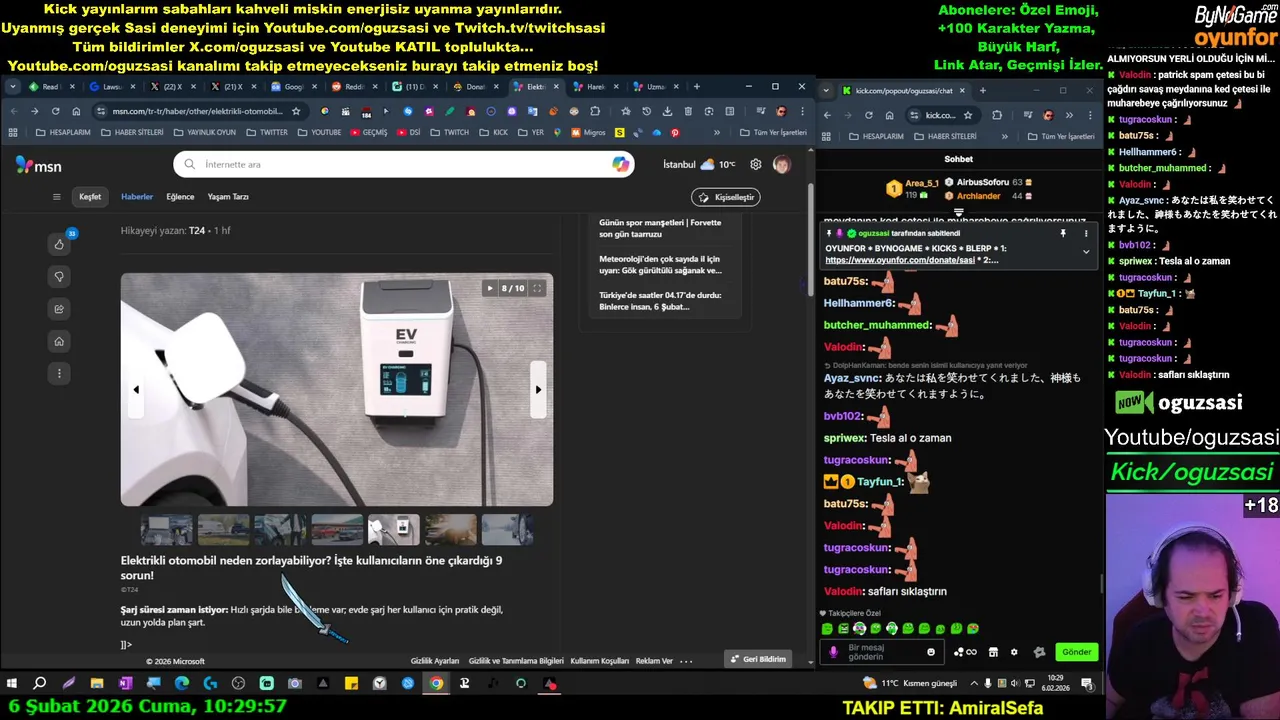Open gallery in fullscreen
This screenshot has height=720, width=1280.
(x=537, y=288)
